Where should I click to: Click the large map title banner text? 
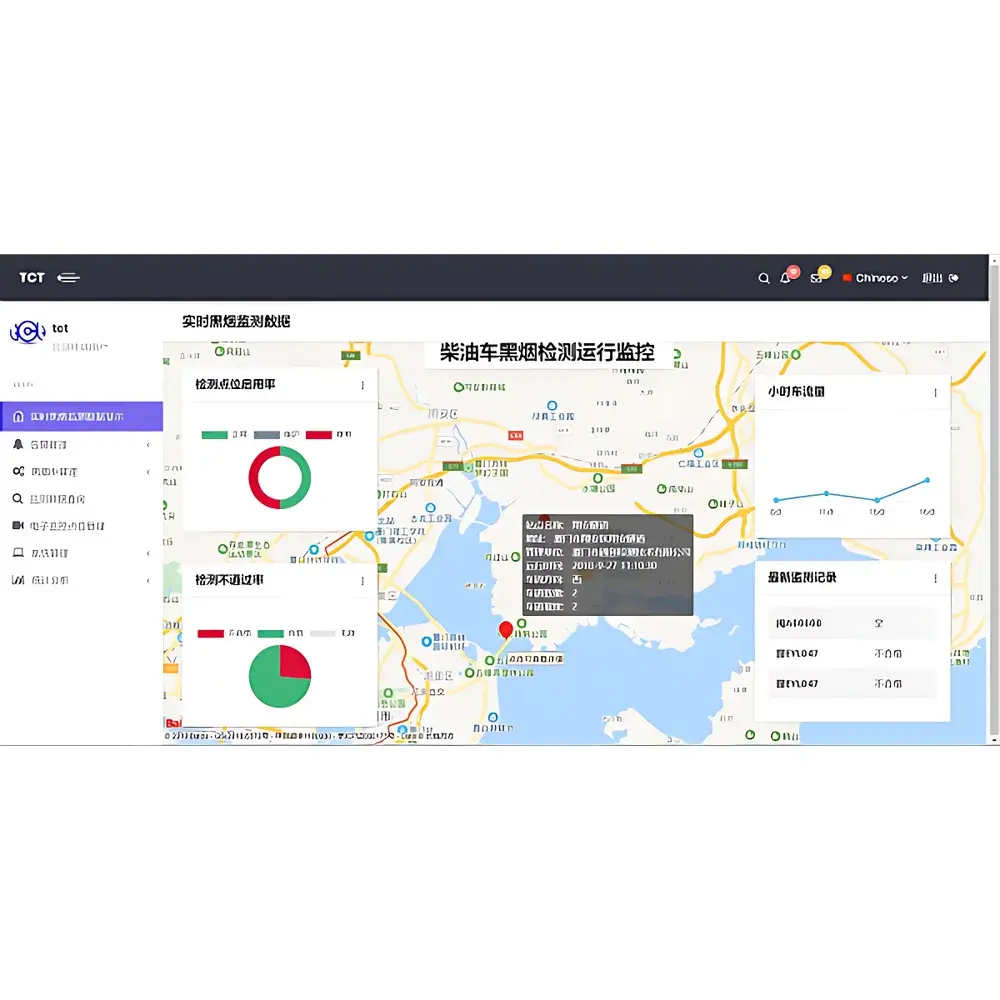(x=547, y=353)
